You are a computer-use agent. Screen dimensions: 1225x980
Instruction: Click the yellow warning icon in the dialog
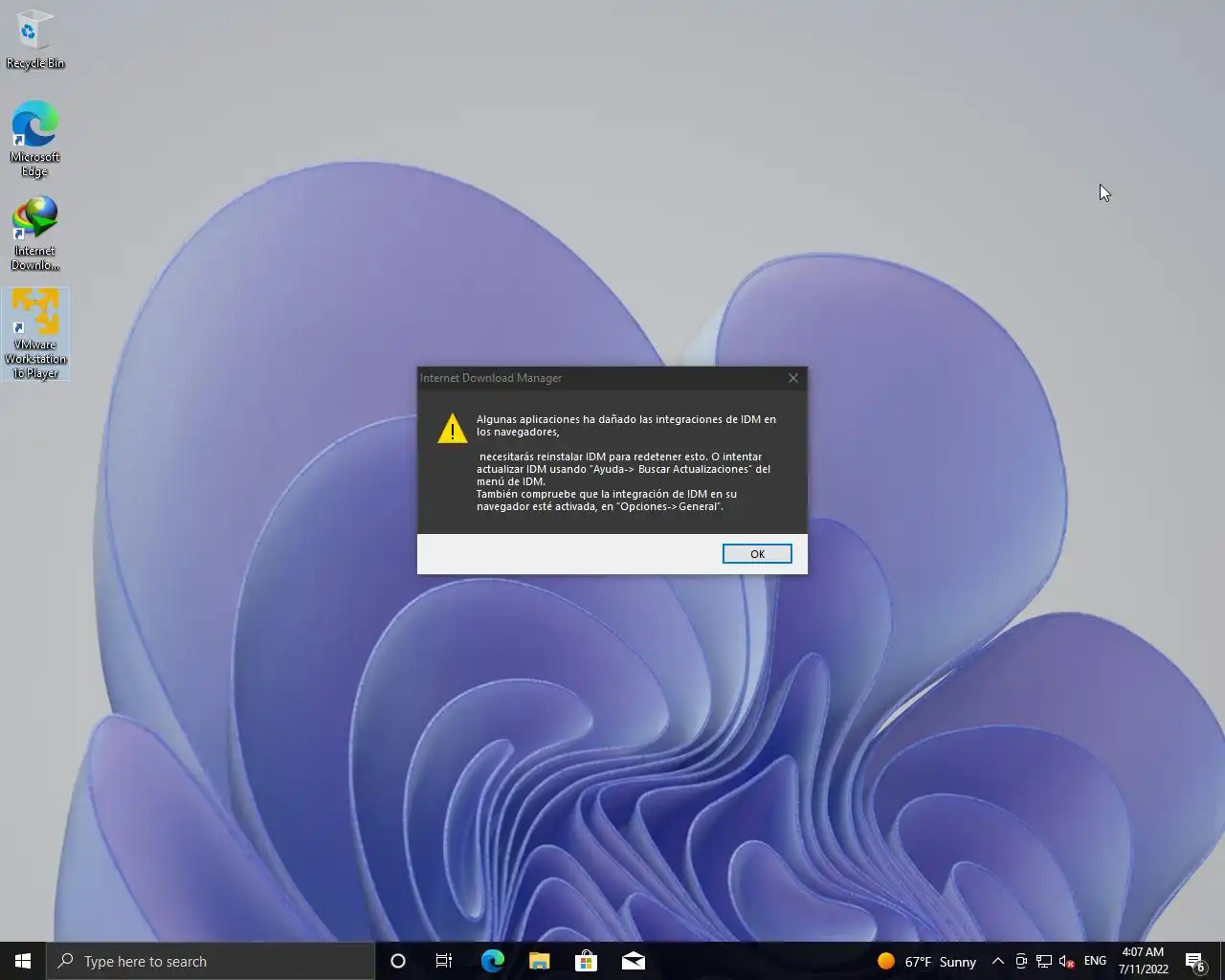tap(452, 428)
